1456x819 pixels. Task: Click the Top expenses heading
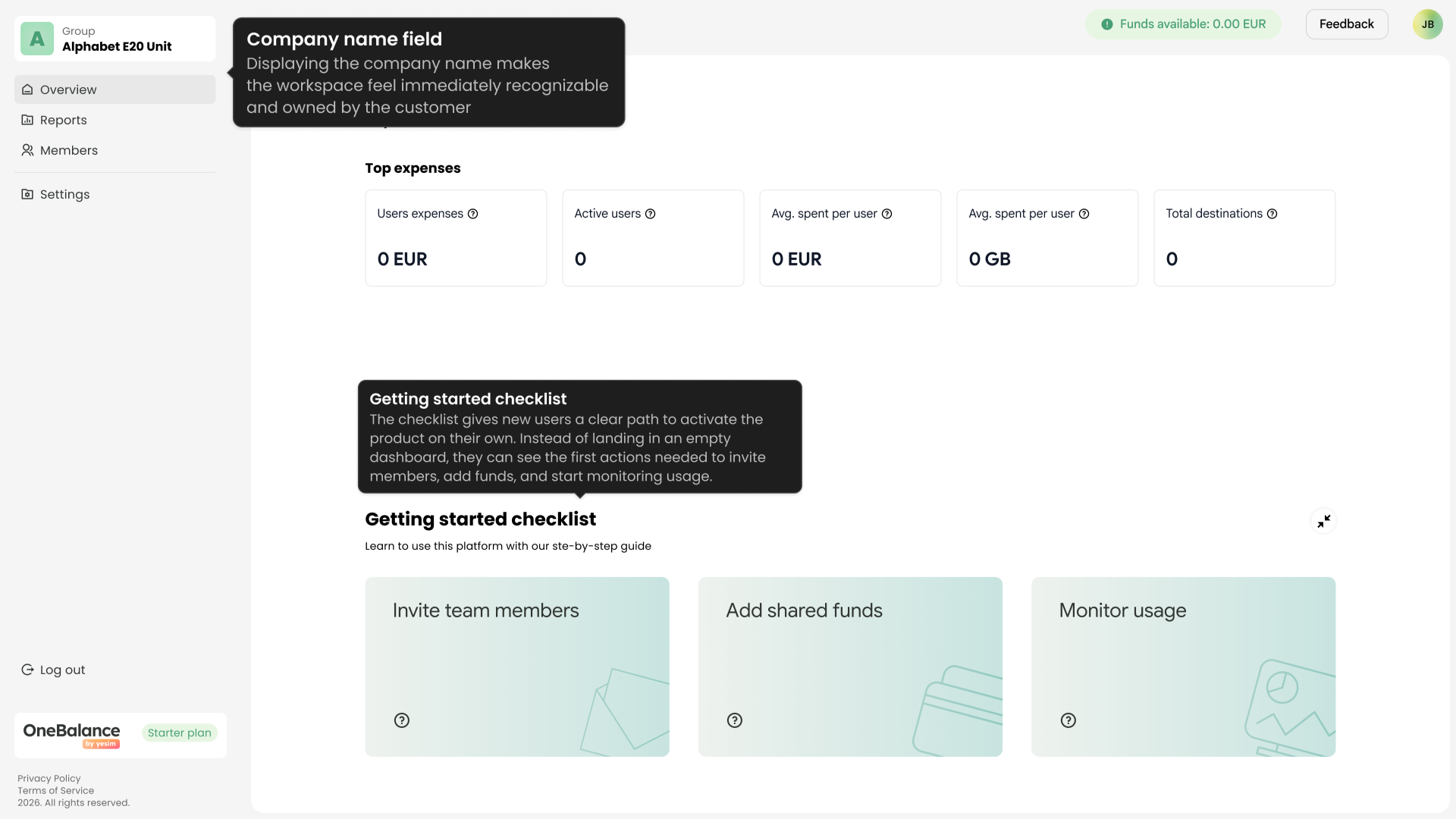413,168
